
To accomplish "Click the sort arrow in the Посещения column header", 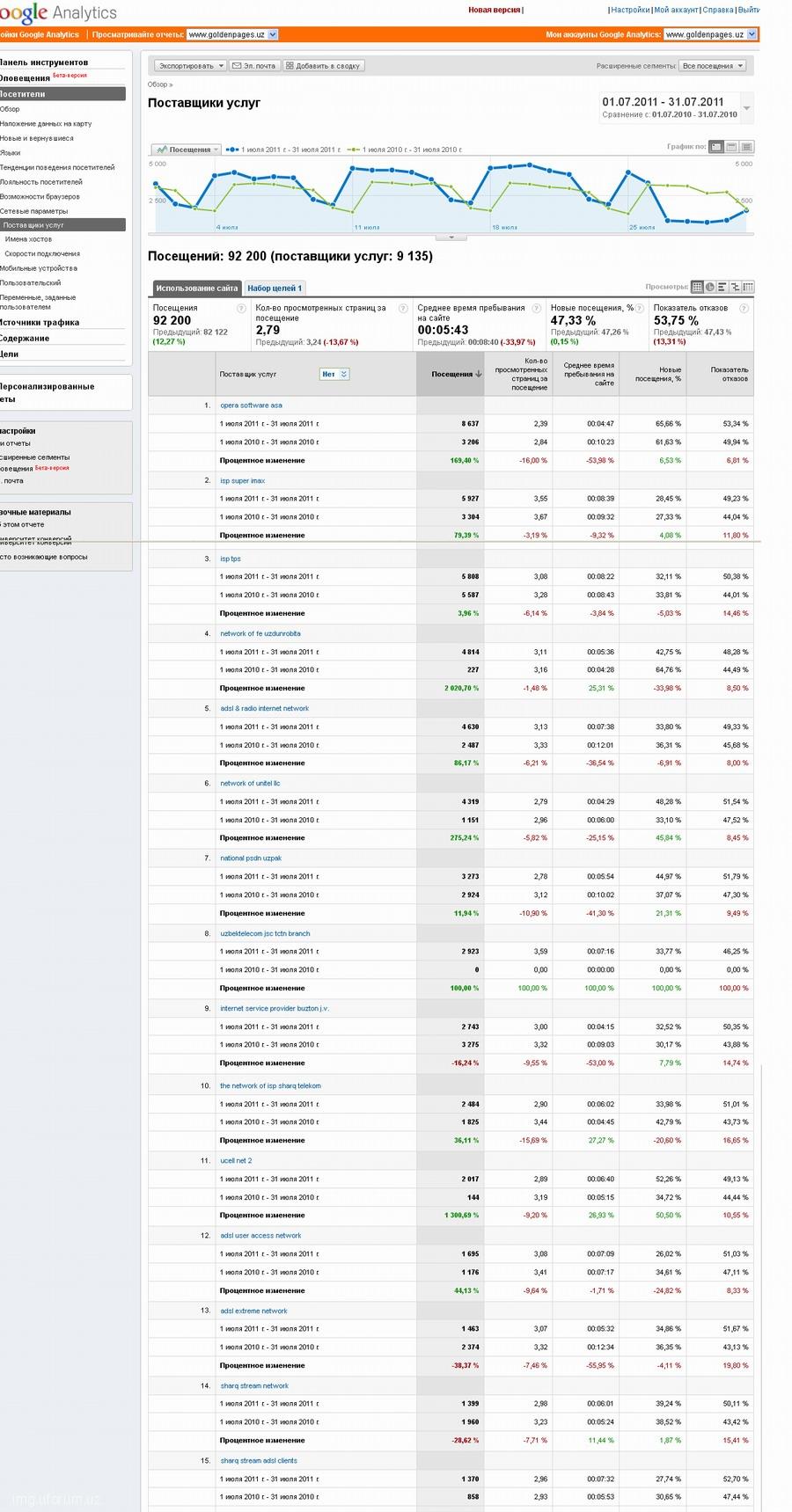I will click(479, 374).
